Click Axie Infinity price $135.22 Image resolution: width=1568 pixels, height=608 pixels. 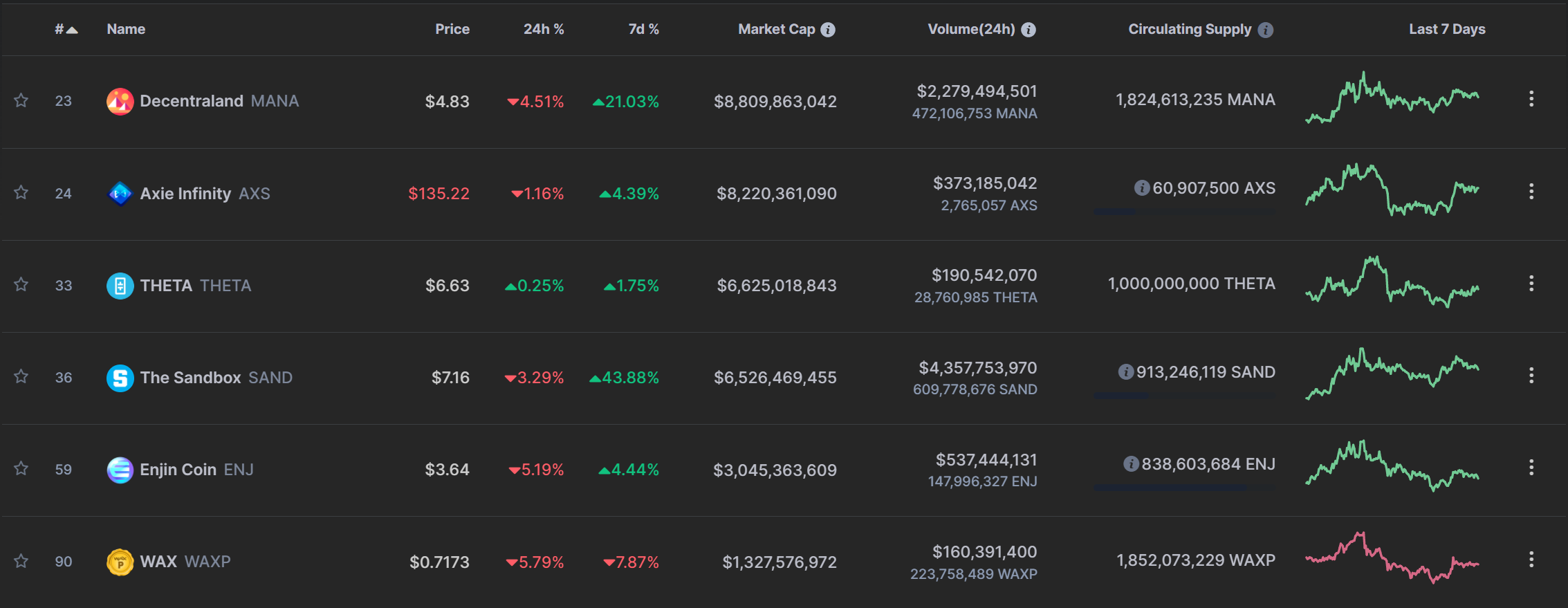tap(439, 194)
